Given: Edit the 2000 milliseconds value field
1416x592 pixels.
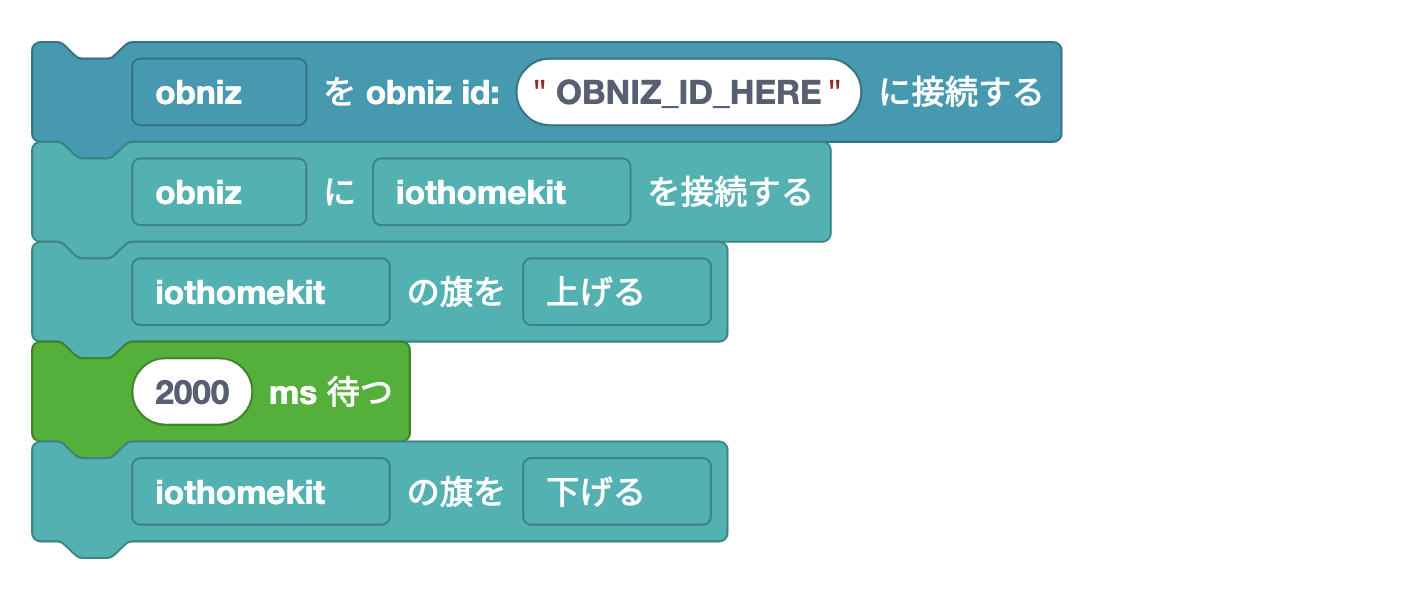Looking at the screenshot, I should (193, 392).
